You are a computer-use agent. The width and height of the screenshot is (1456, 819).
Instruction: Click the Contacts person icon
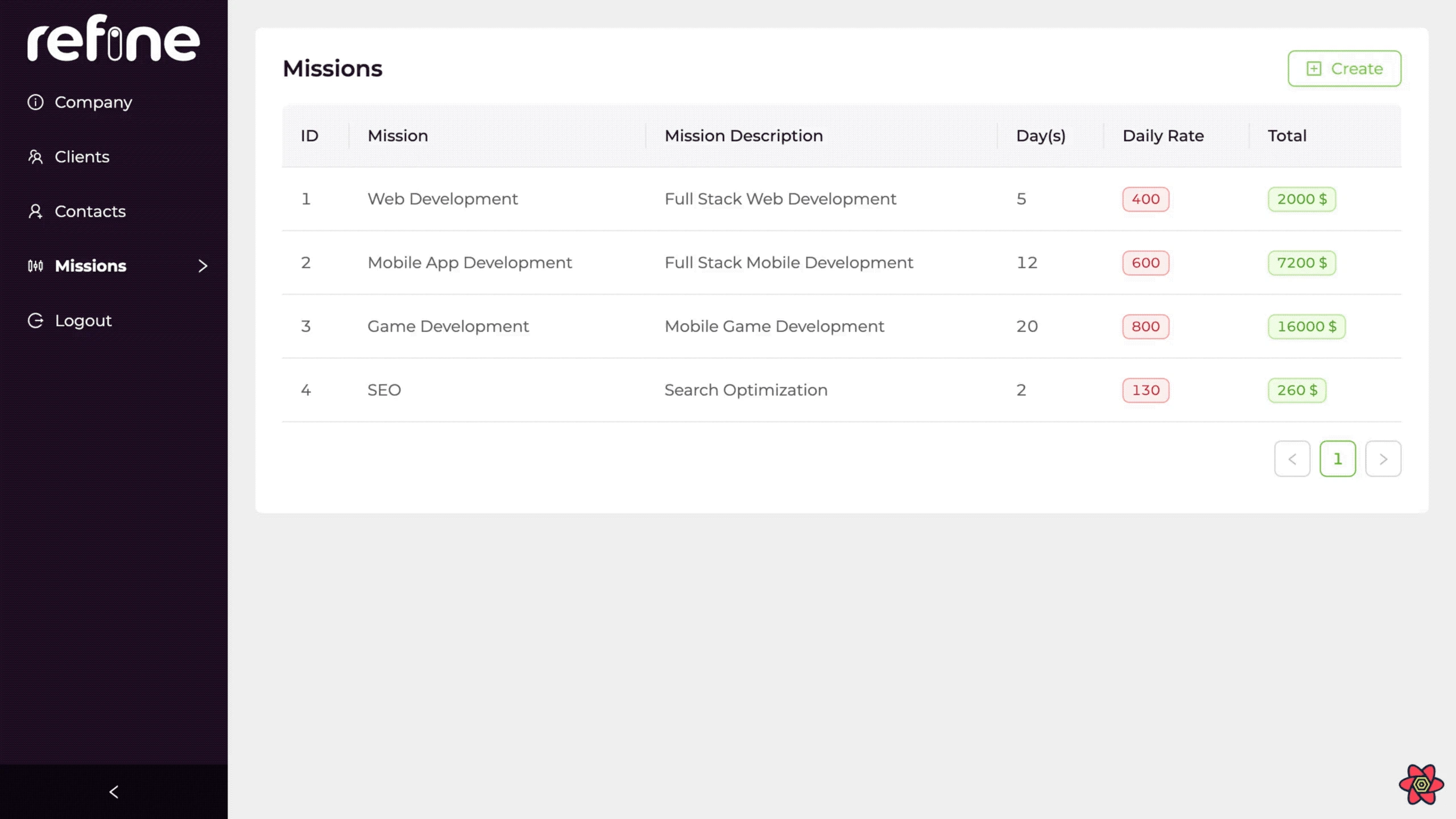[x=35, y=211]
